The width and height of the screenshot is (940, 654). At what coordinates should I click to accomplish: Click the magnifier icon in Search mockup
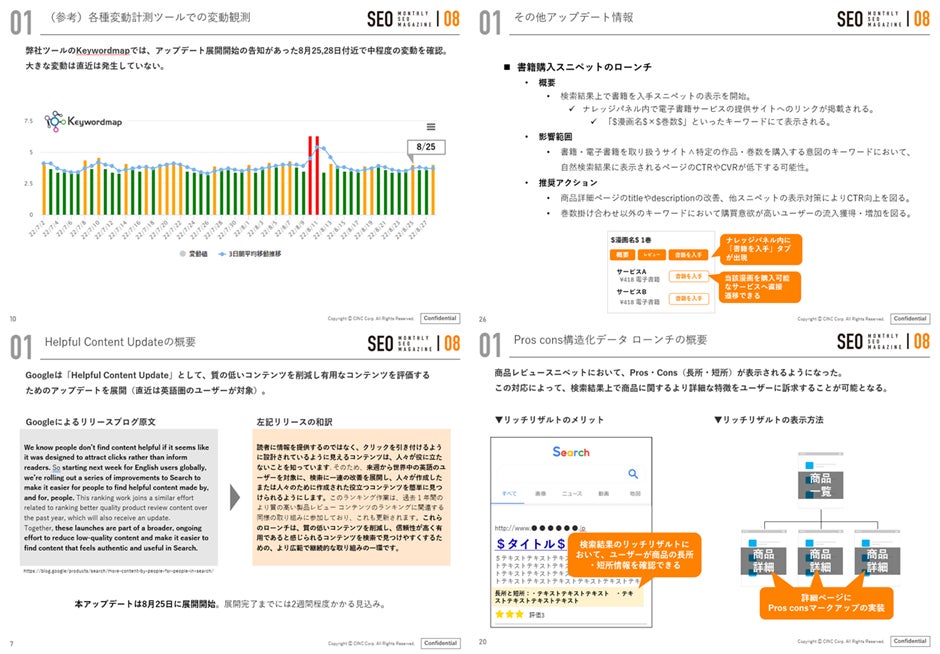pyautogui.click(x=632, y=474)
